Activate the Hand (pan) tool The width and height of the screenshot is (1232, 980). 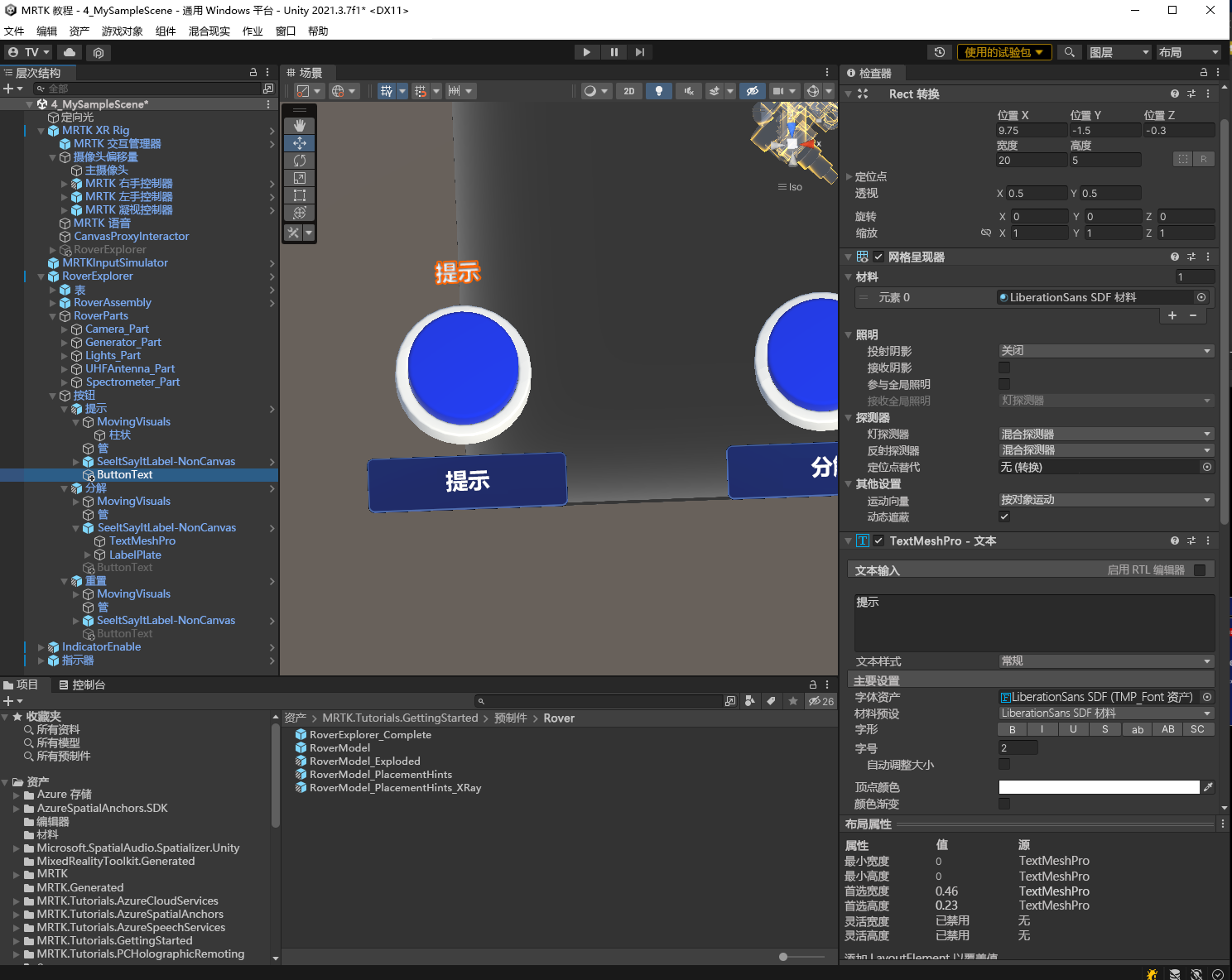(299, 125)
